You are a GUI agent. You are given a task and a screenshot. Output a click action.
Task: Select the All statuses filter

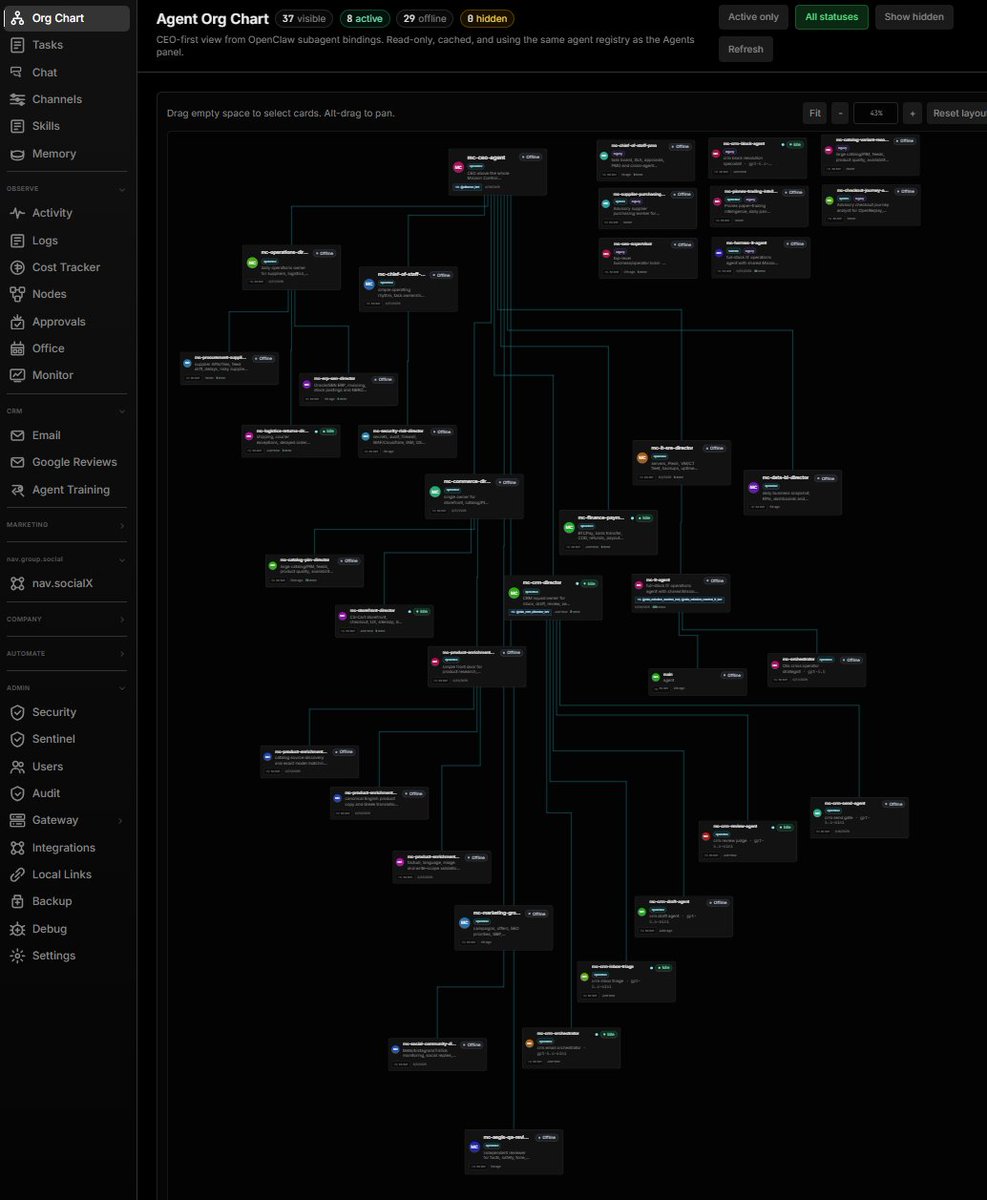pos(831,17)
